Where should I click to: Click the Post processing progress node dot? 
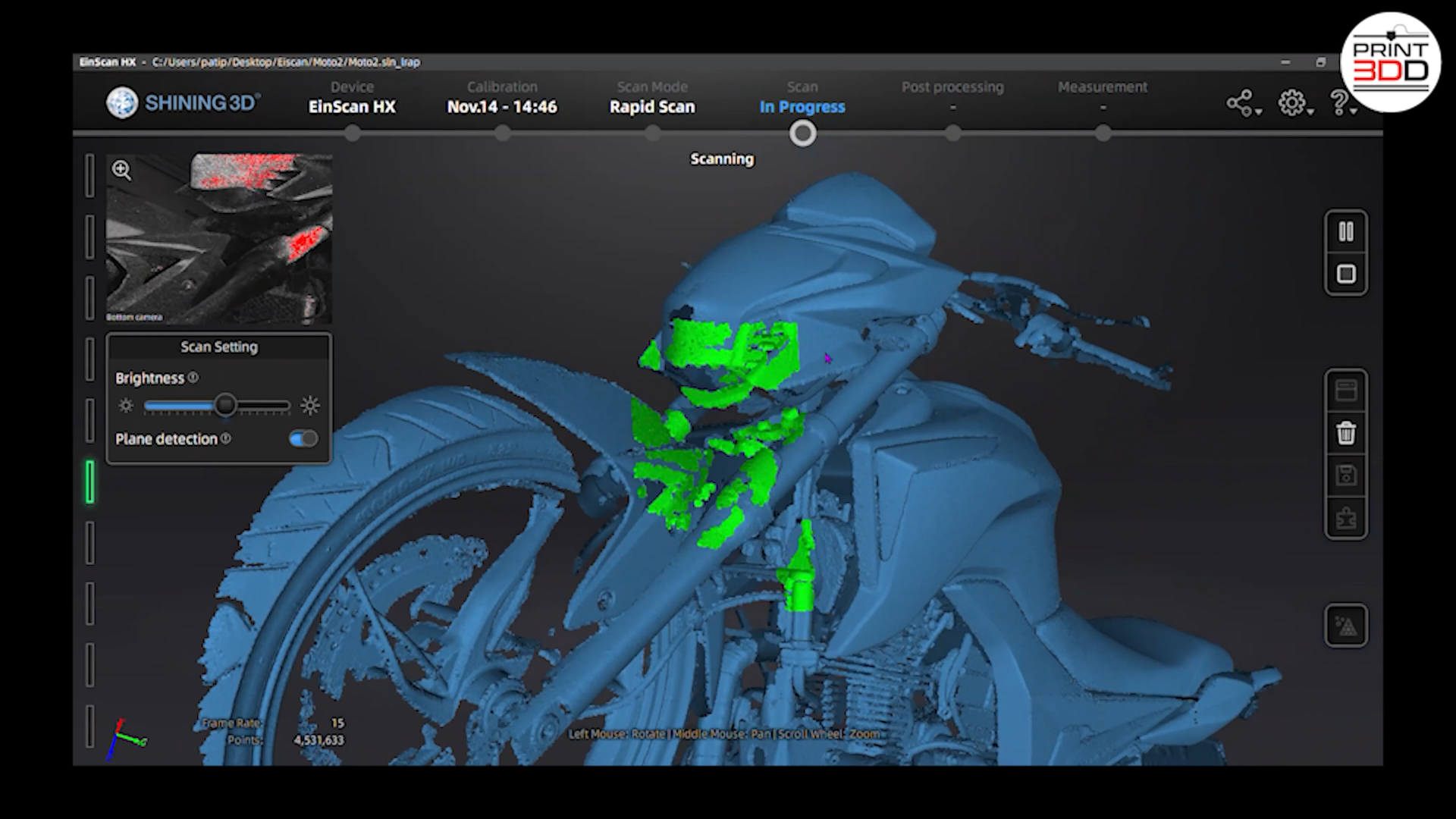pyautogui.click(x=952, y=134)
